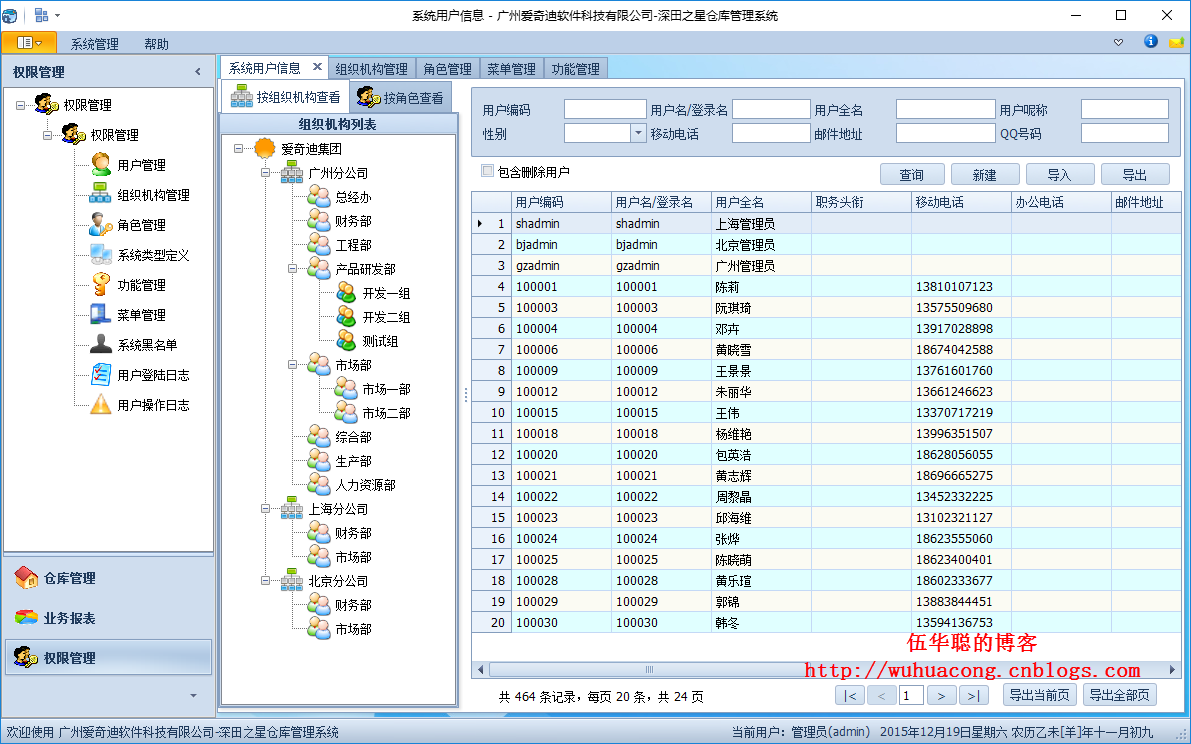Jump to the first page with |< button

[x=850, y=695]
